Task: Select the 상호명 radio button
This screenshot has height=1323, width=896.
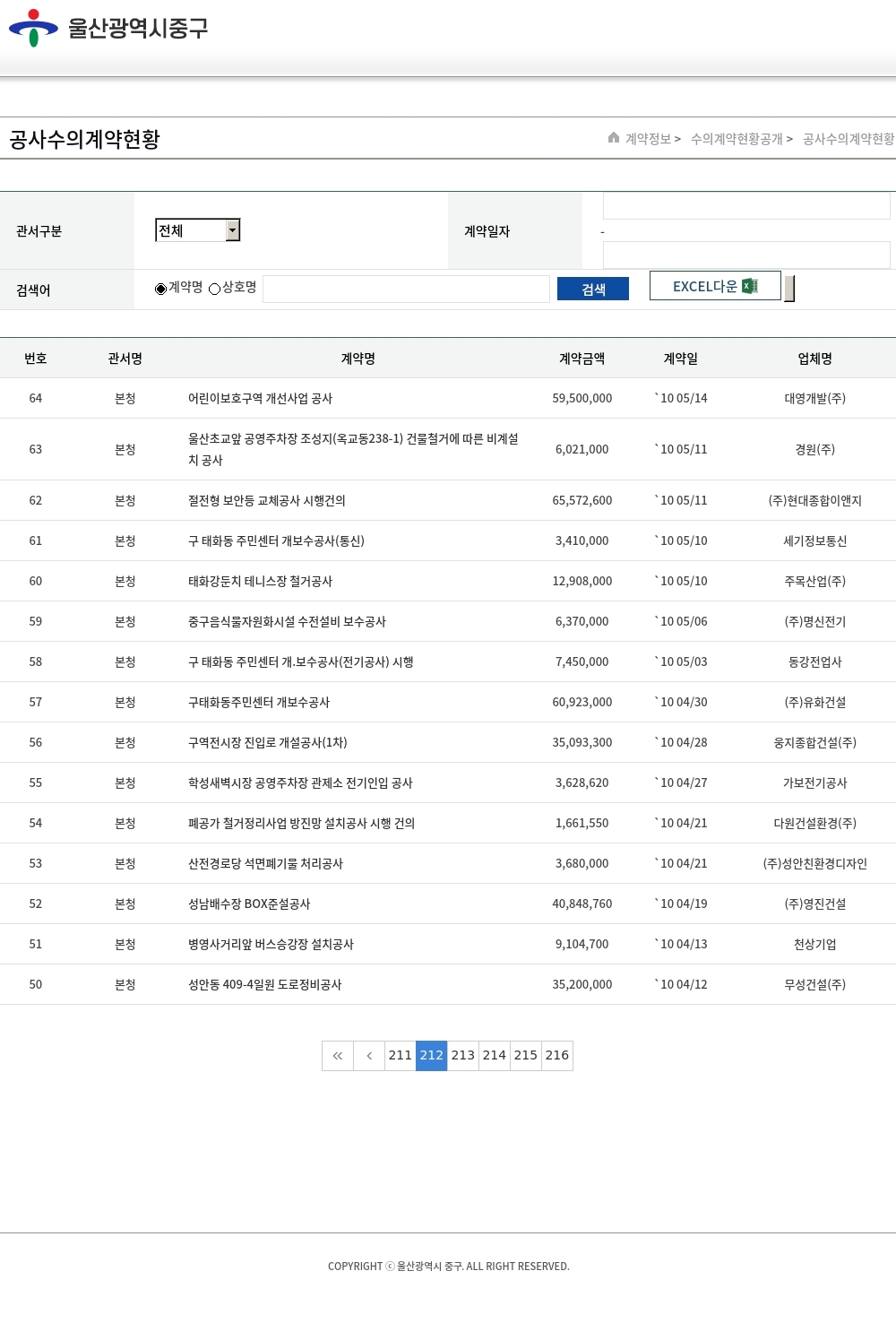Action: pos(215,289)
